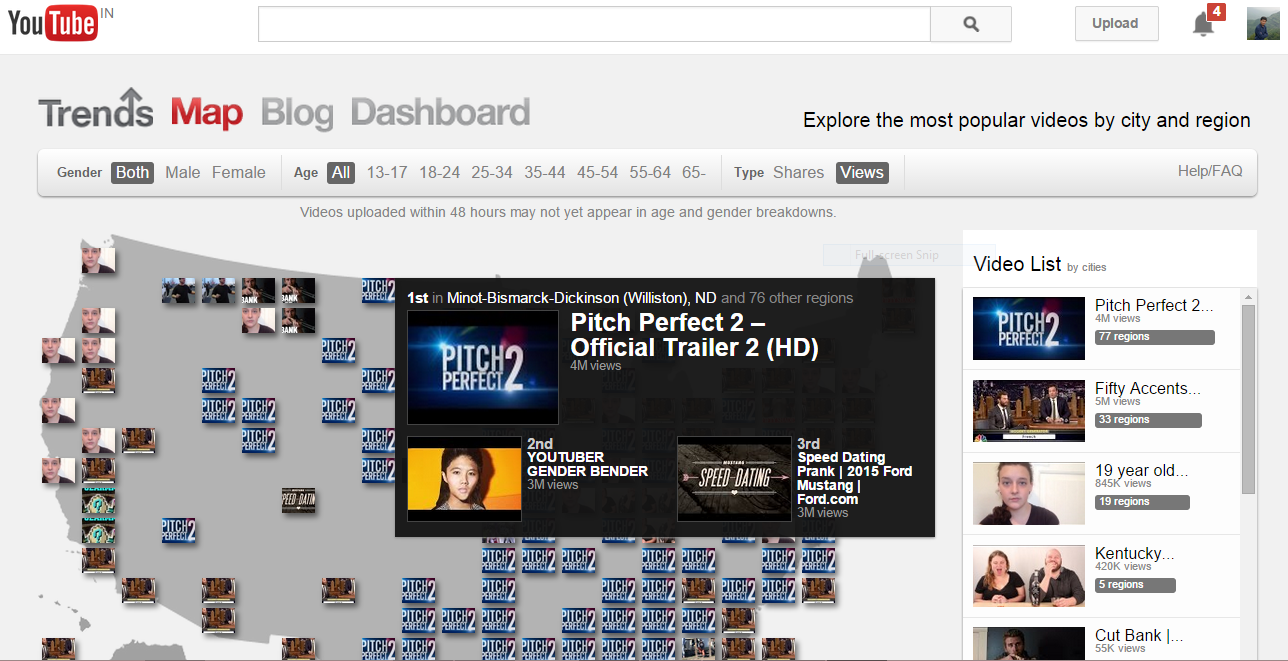Click YOUTUBER GENDER BENDER thumbnail
This screenshot has width=1288, height=661.
click(x=464, y=478)
